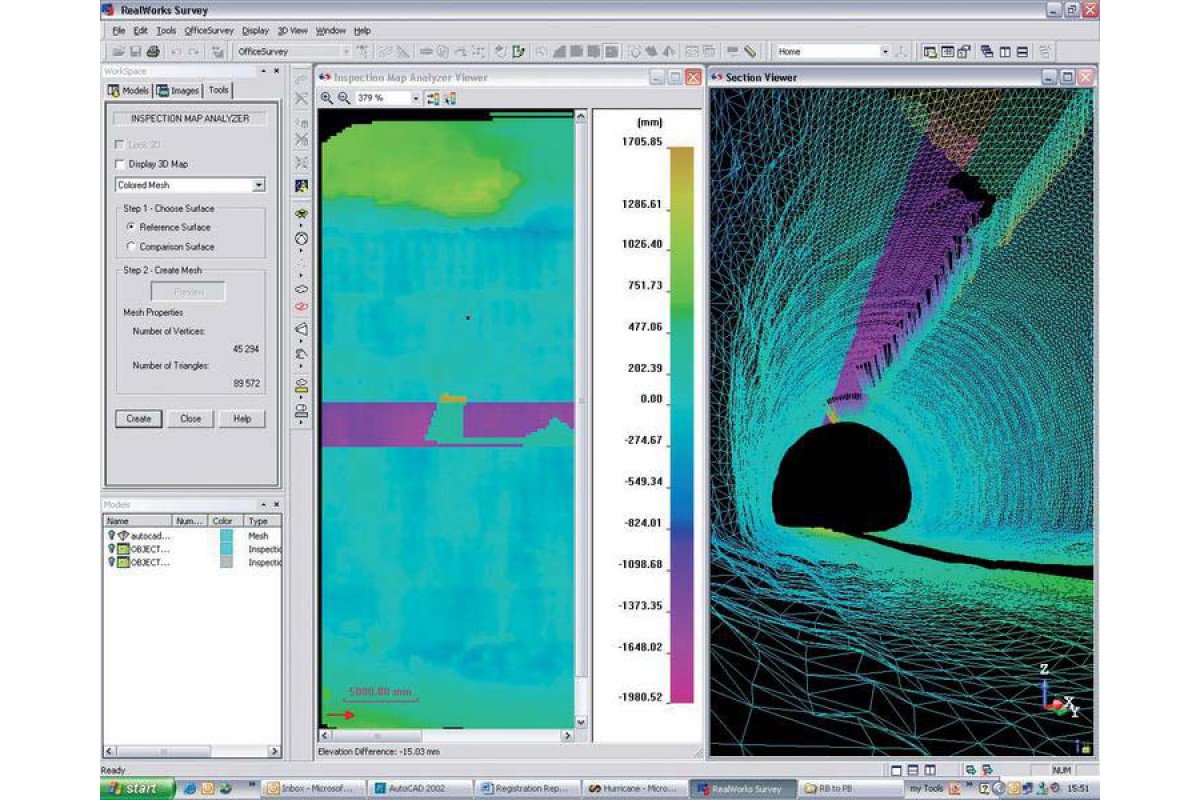Select the Reference Surface radio button
This screenshot has height=800, width=1200.
click(131, 227)
